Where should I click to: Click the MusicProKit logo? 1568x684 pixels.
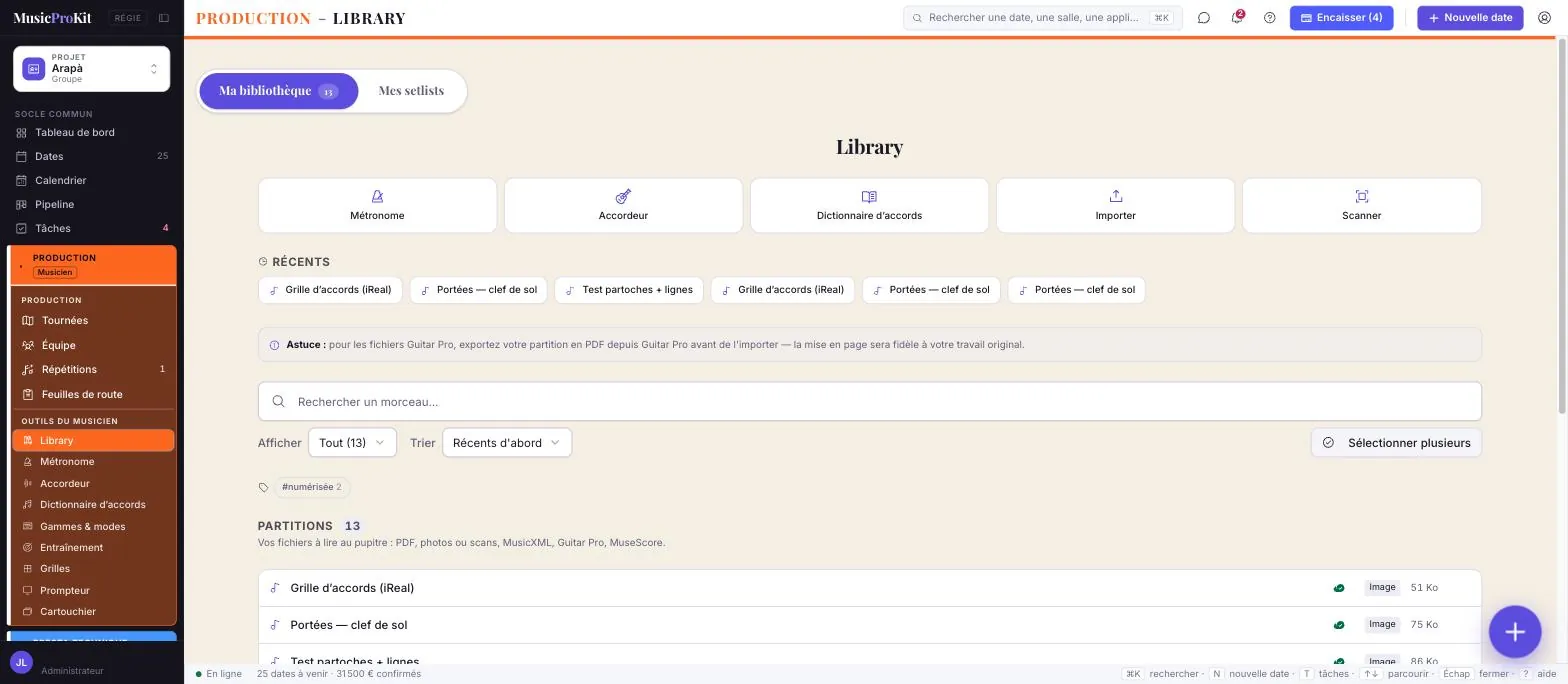(x=52, y=18)
